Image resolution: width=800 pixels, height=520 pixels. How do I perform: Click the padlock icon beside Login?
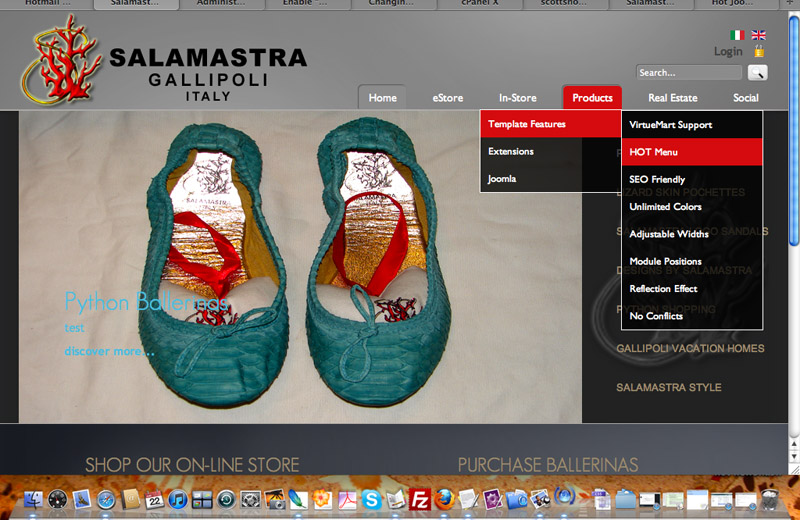click(759, 51)
